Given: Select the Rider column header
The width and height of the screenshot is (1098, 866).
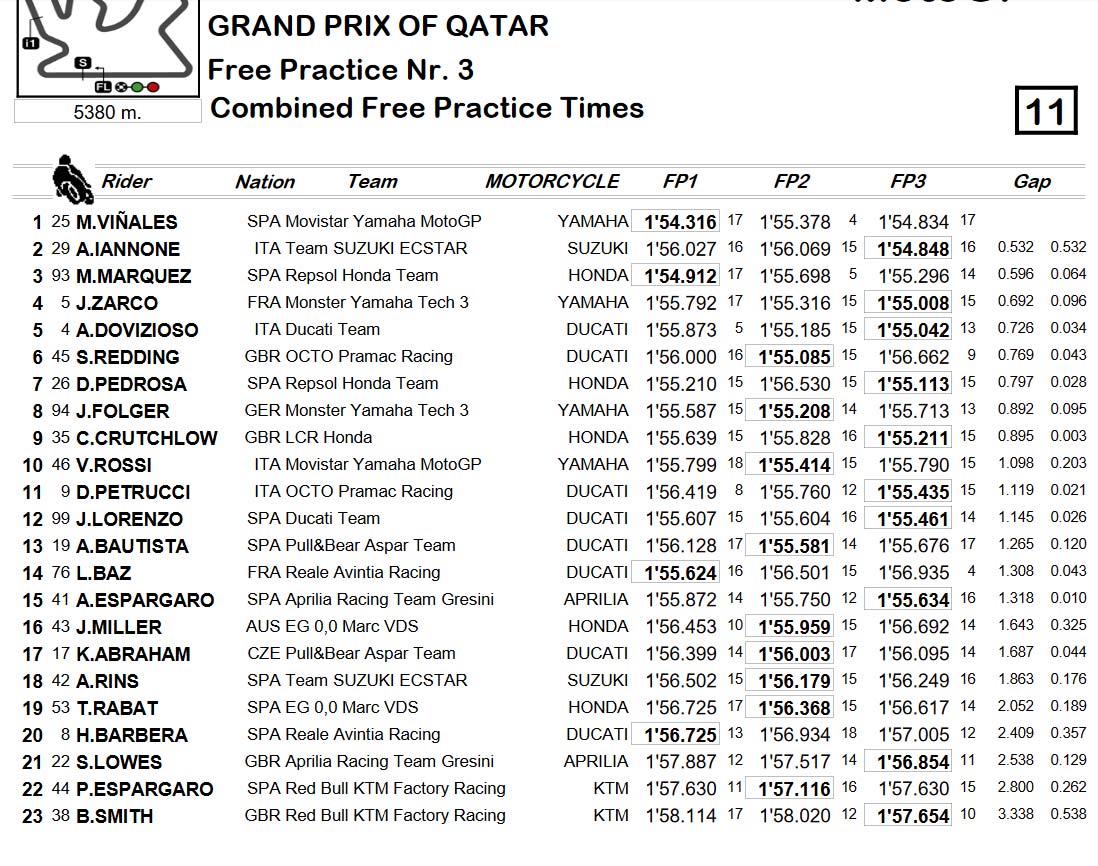Looking at the screenshot, I should (126, 181).
